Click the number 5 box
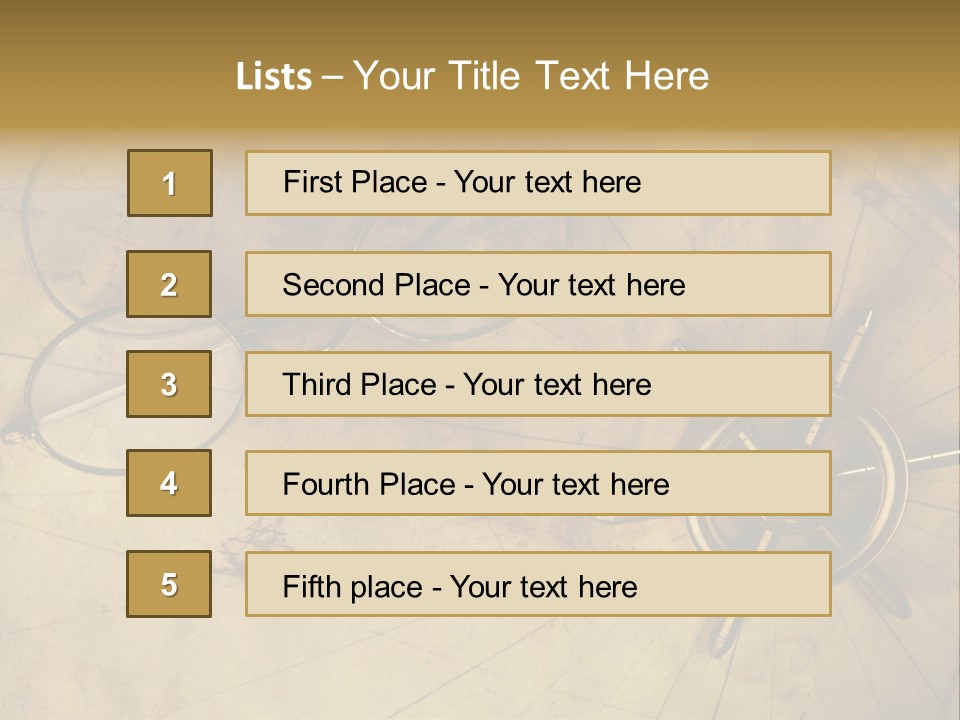 (x=169, y=583)
